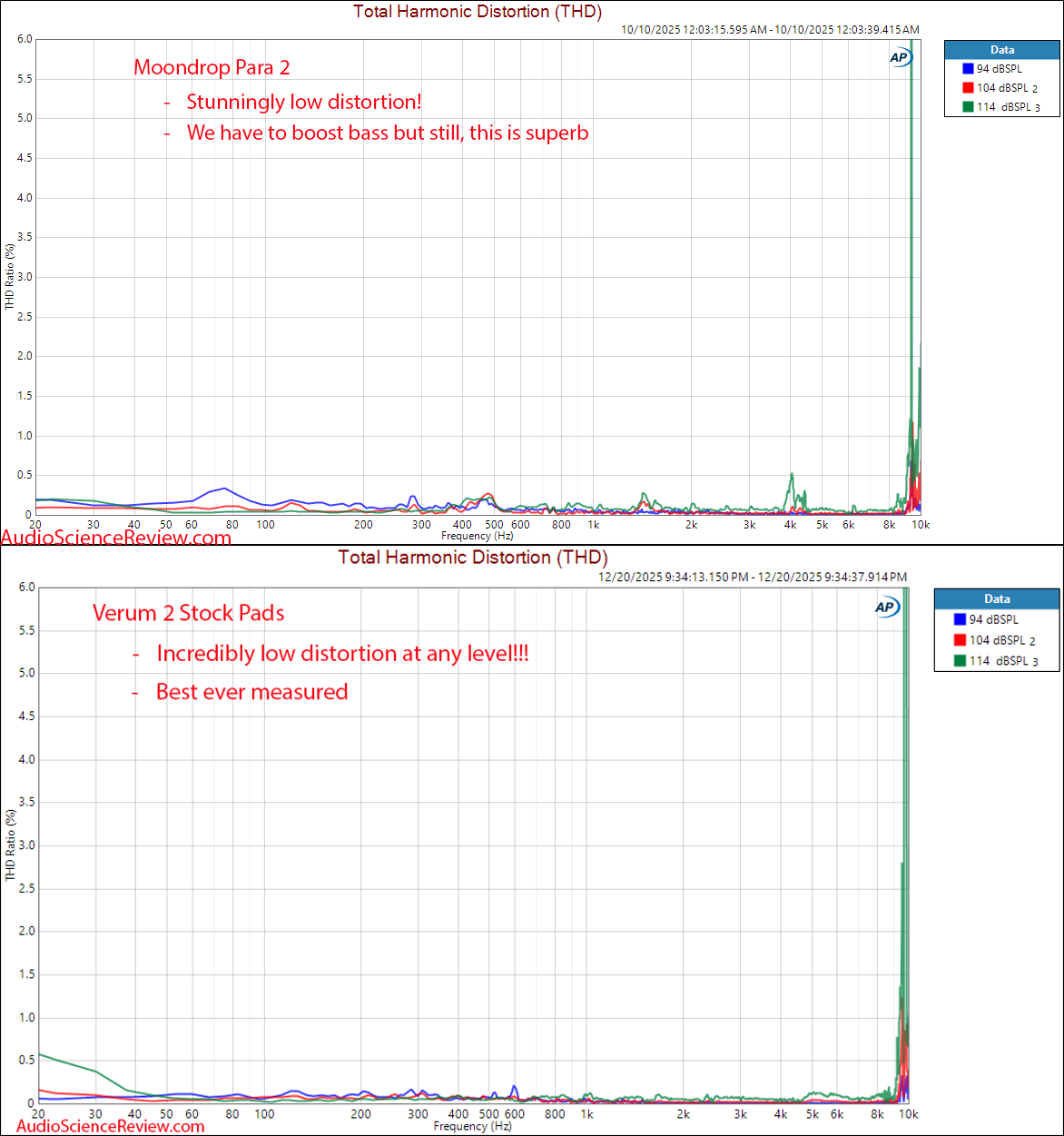
Task: Click the 'Verum 2 Stock Pads' annotation
Action: coord(188,613)
